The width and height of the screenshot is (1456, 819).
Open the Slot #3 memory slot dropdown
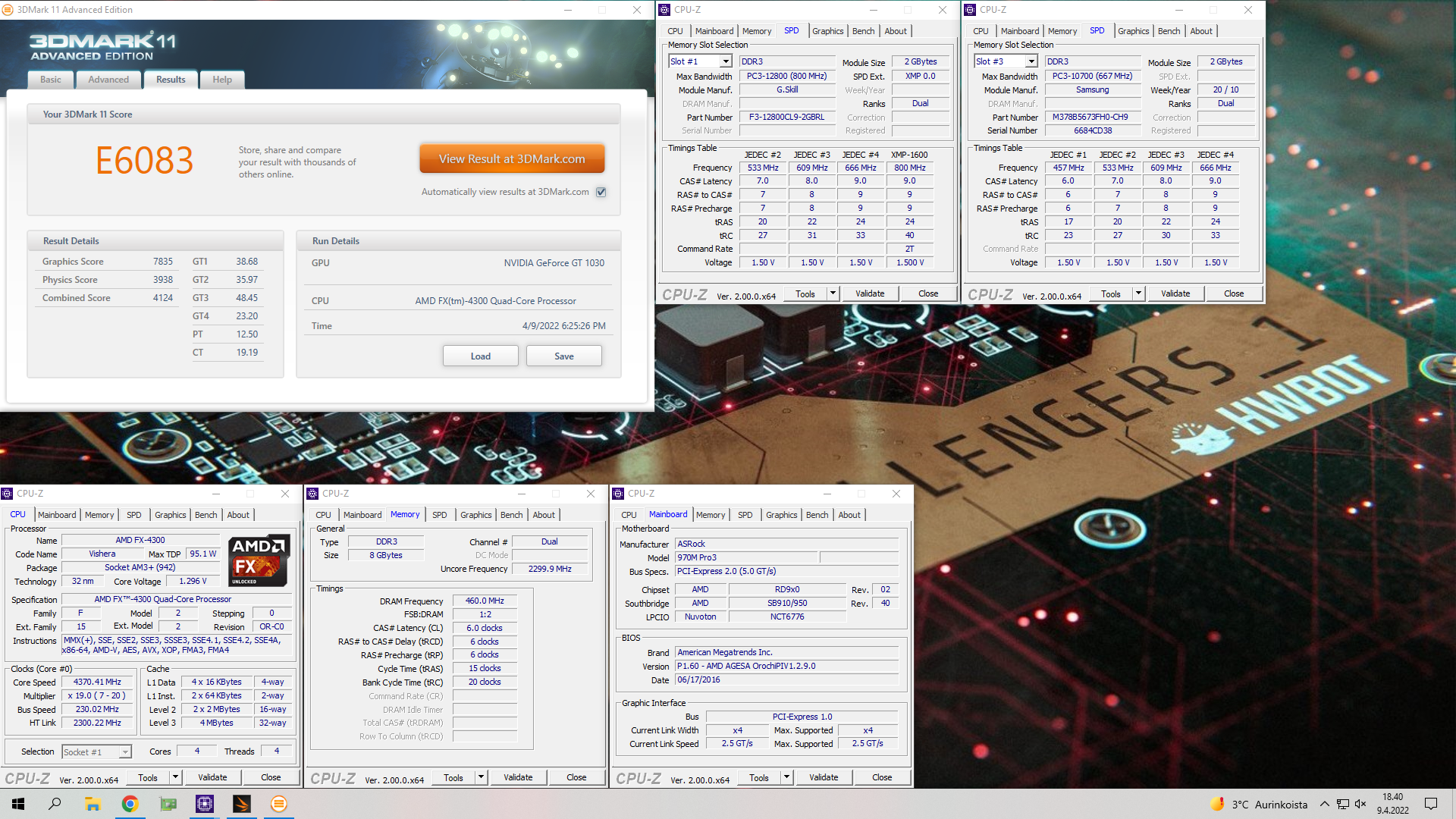[x=1031, y=61]
